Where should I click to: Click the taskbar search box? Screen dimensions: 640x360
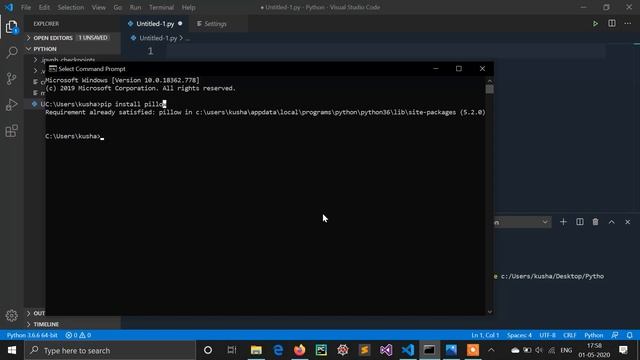coord(110,350)
